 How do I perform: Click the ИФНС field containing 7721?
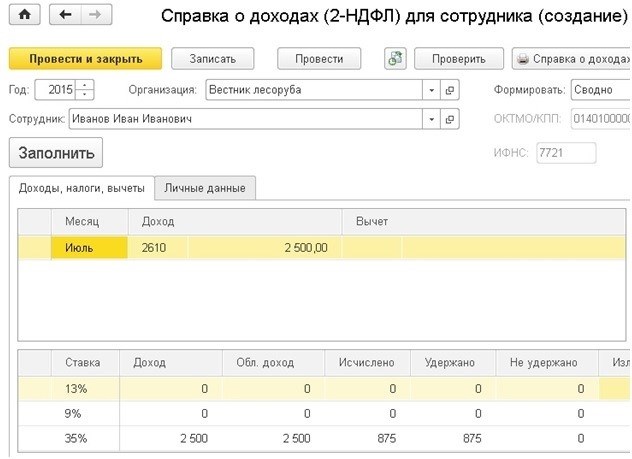click(x=565, y=154)
